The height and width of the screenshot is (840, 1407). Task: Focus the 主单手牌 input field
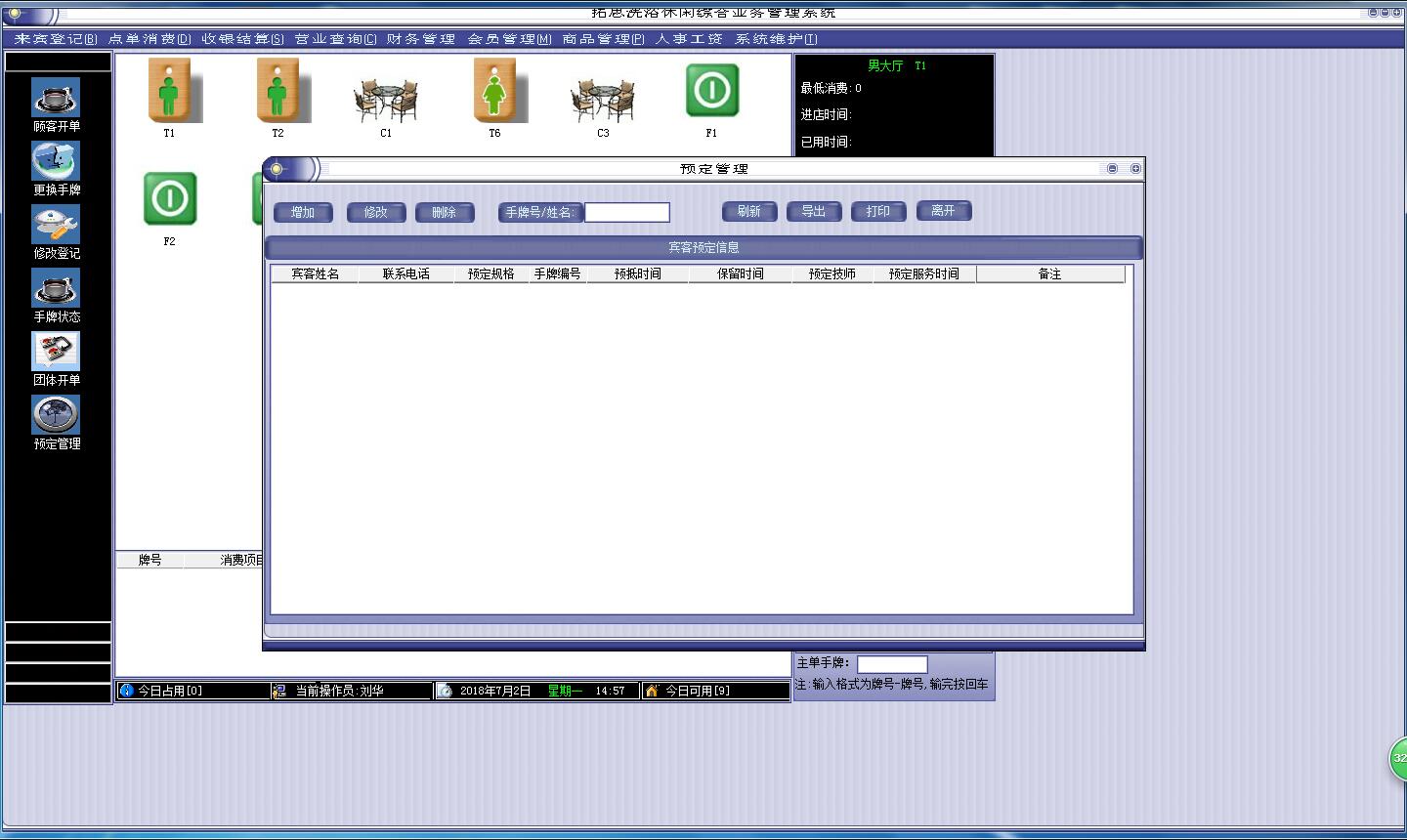pos(892,664)
